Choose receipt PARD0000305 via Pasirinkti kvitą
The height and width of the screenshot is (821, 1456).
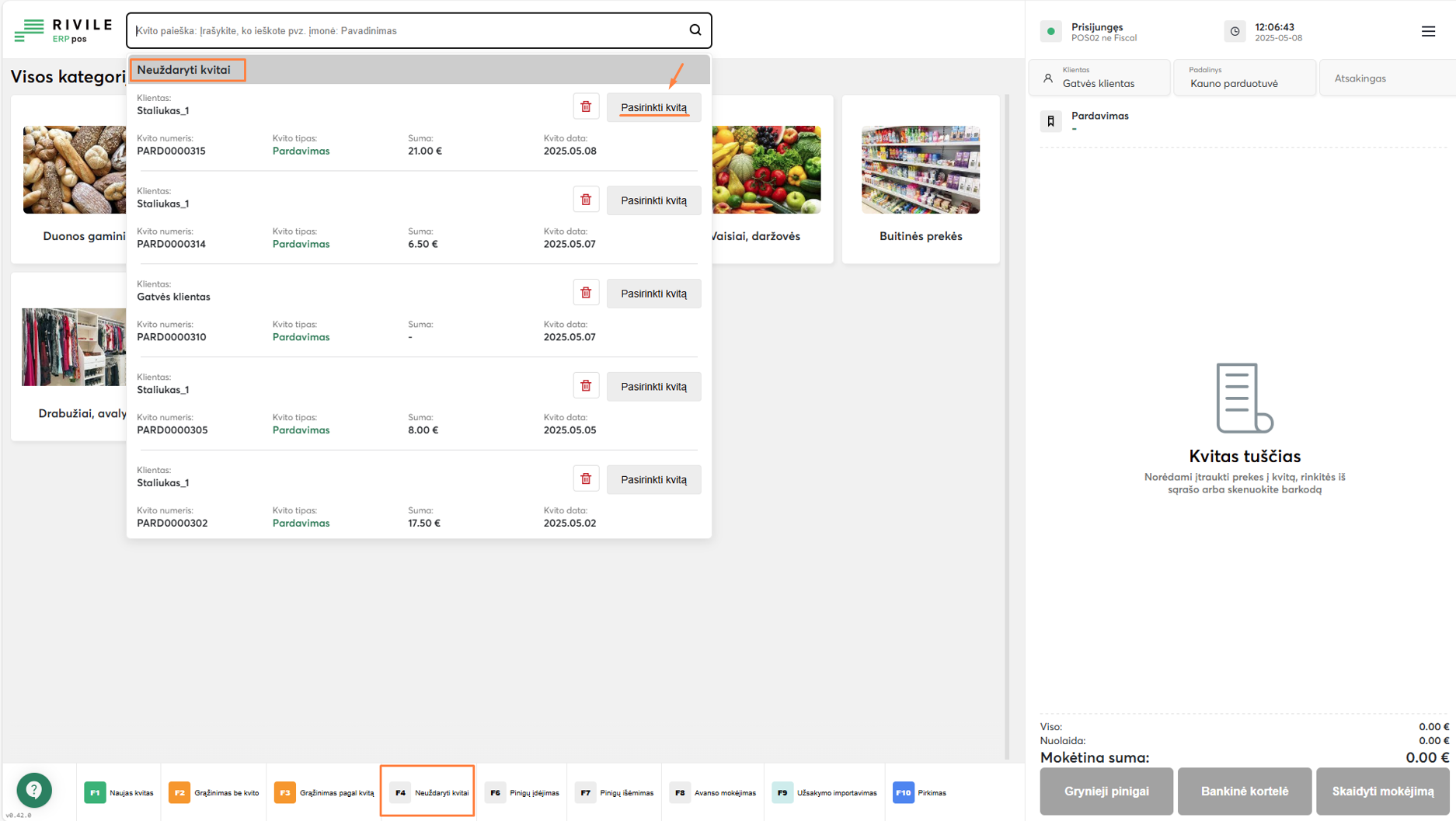tap(653, 387)
